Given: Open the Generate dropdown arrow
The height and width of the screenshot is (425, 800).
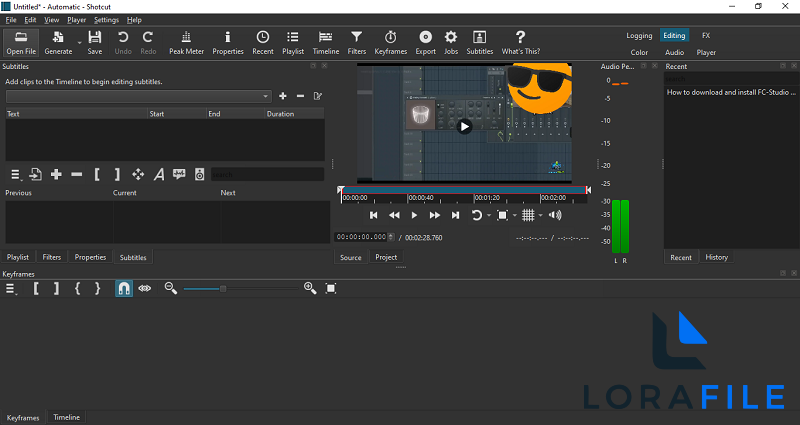Looking at the screenshot, I should point(79,43).
